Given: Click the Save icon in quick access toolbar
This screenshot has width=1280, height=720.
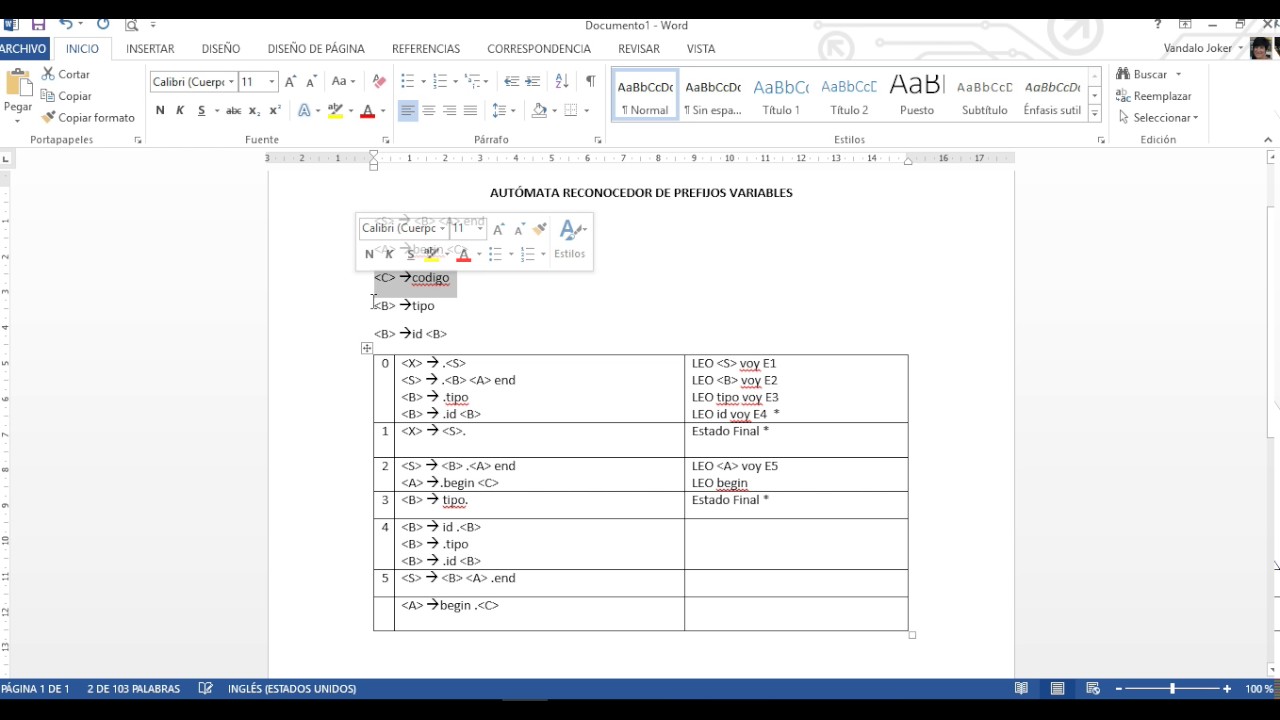Looking at the screenshot, I should tap(38, 24).
